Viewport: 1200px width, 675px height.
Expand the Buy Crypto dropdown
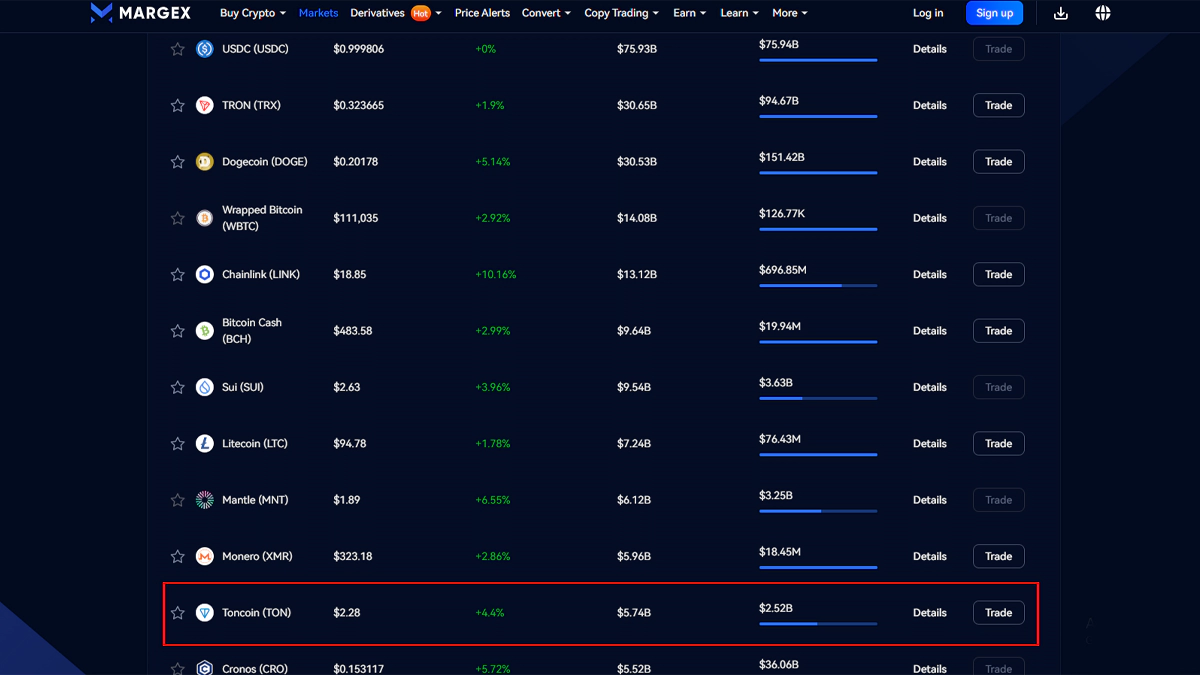click(x=252, y=13)
